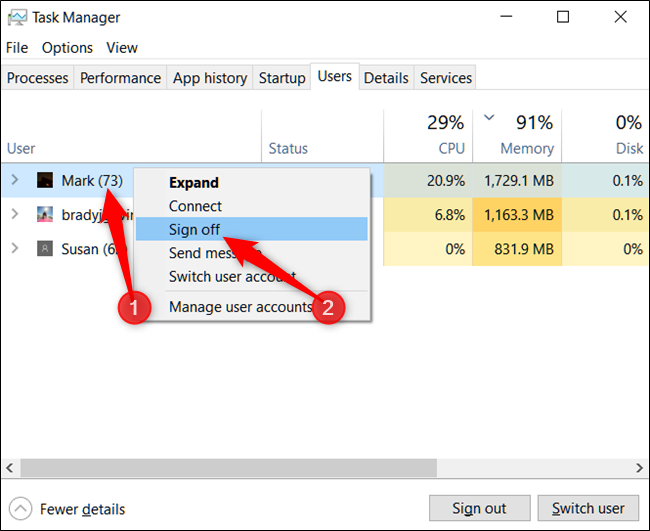
Task: Collapse with the Fewer details arrow icon
Action: 20,509
